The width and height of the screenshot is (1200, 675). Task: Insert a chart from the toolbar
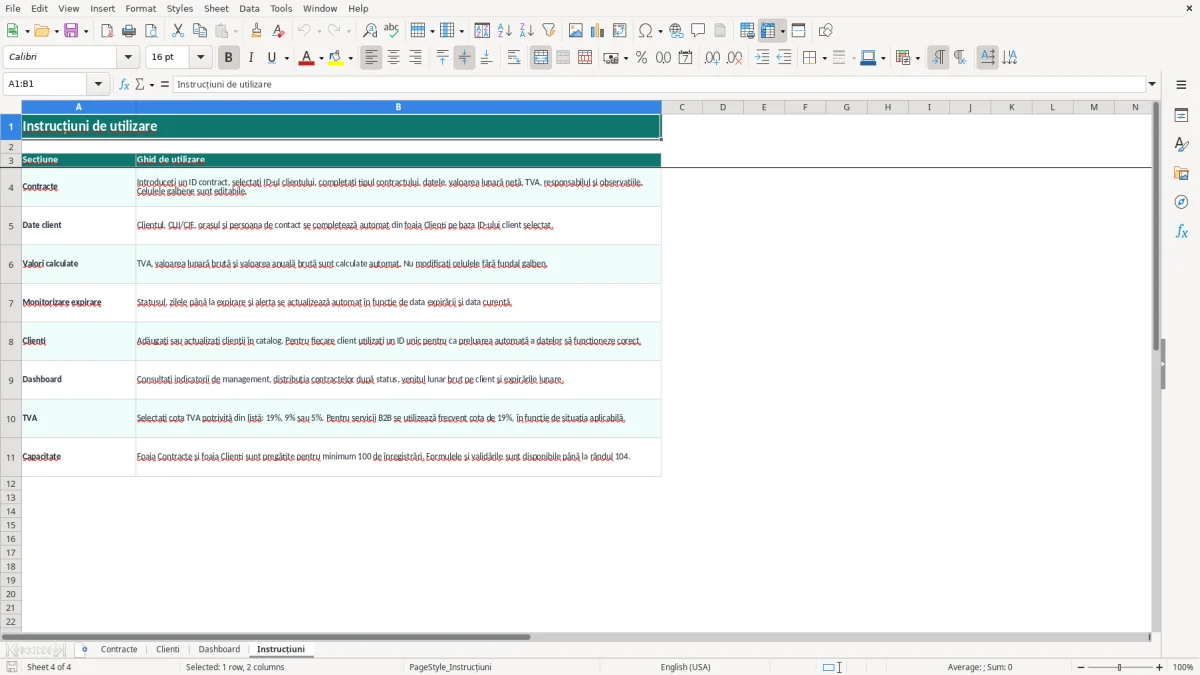point(598,31)
